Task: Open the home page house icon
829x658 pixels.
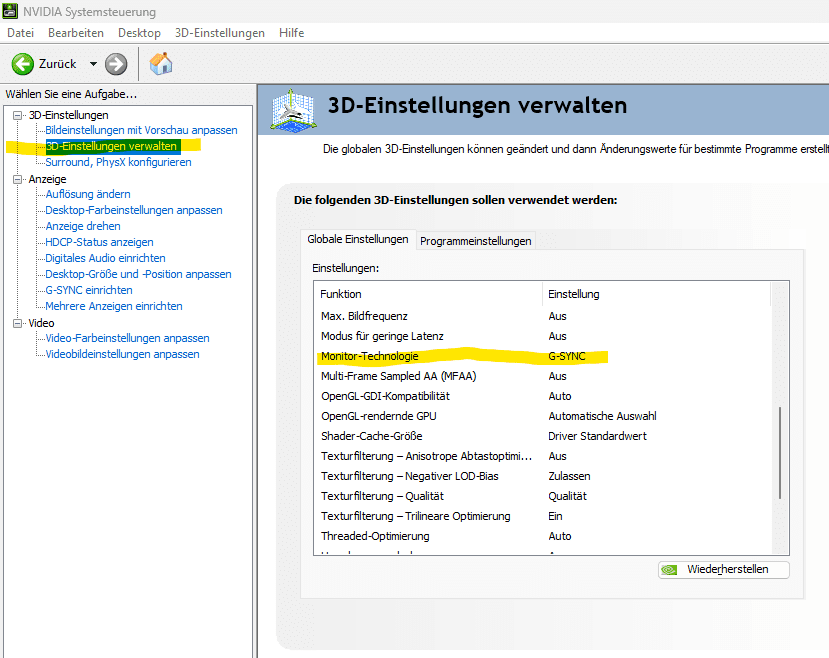Action: 161,64
